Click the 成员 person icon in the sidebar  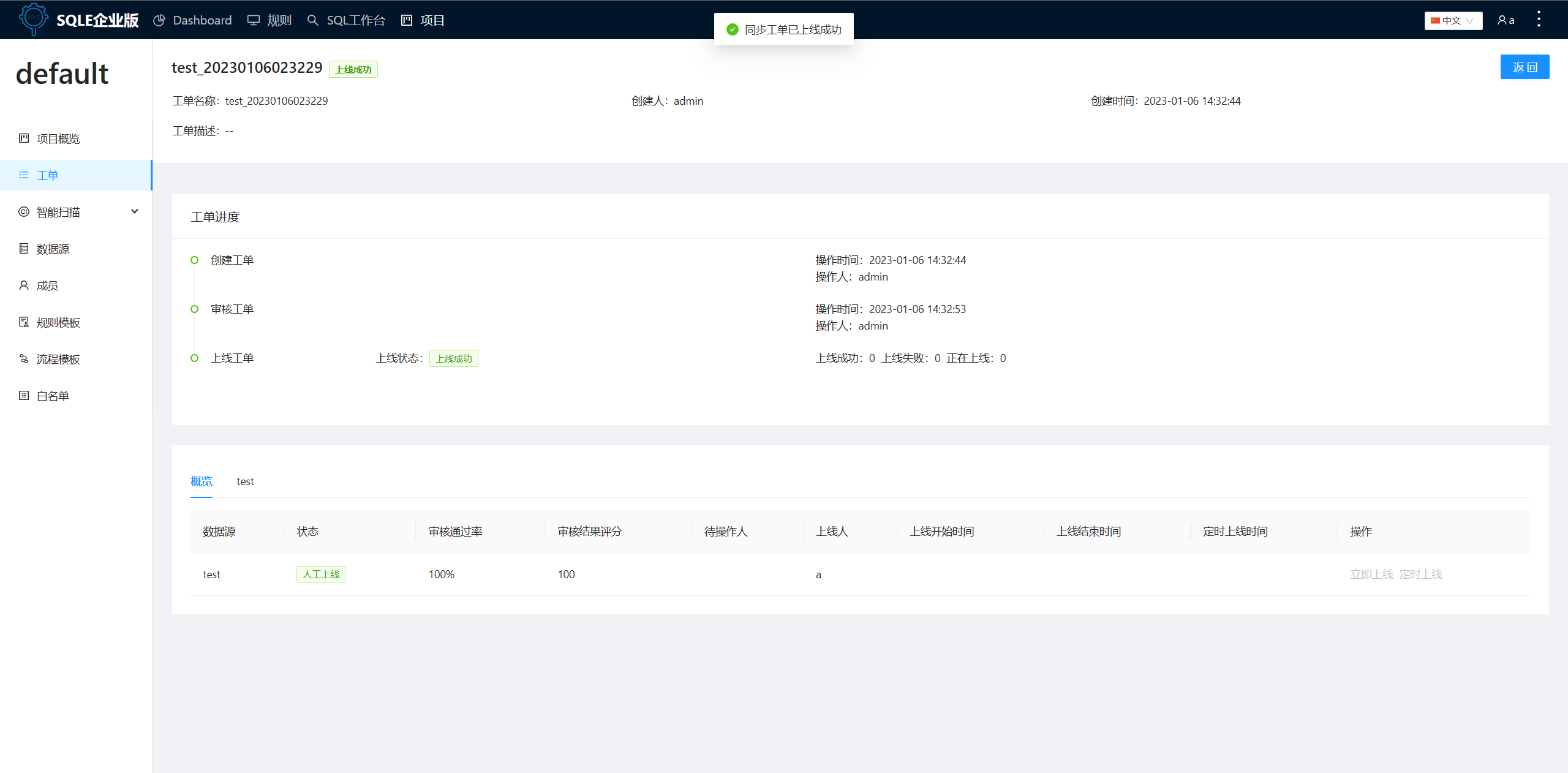point(23,285)
